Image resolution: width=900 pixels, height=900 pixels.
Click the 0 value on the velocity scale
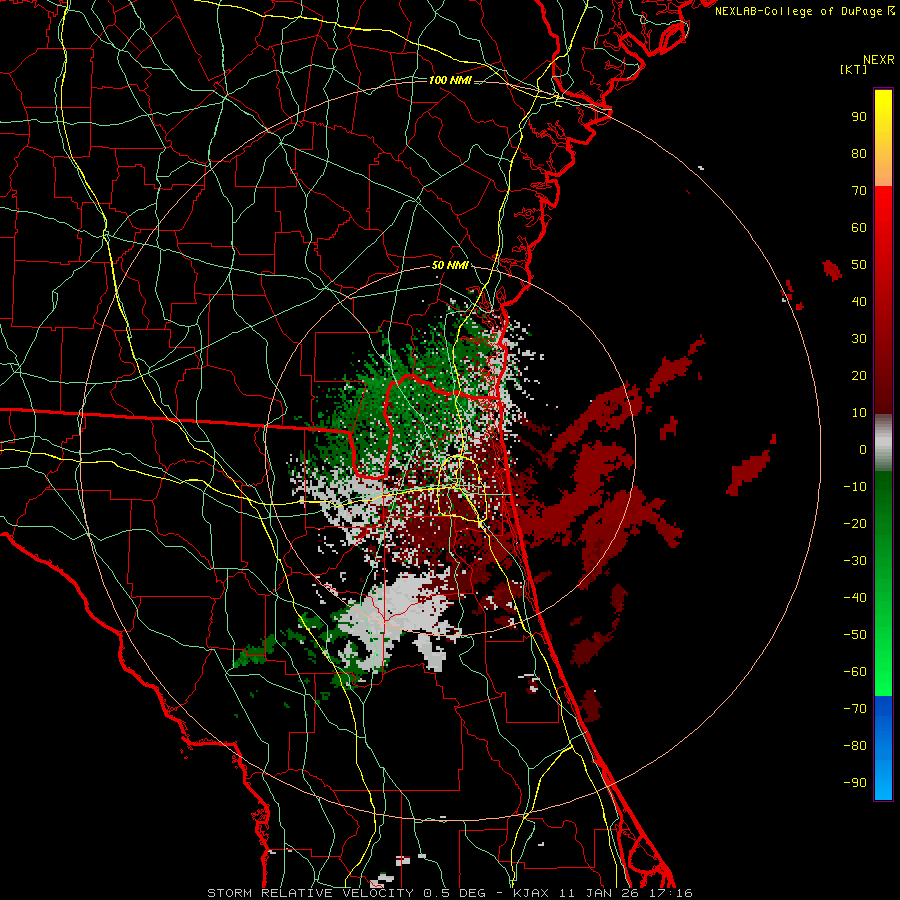pos(863,450)
